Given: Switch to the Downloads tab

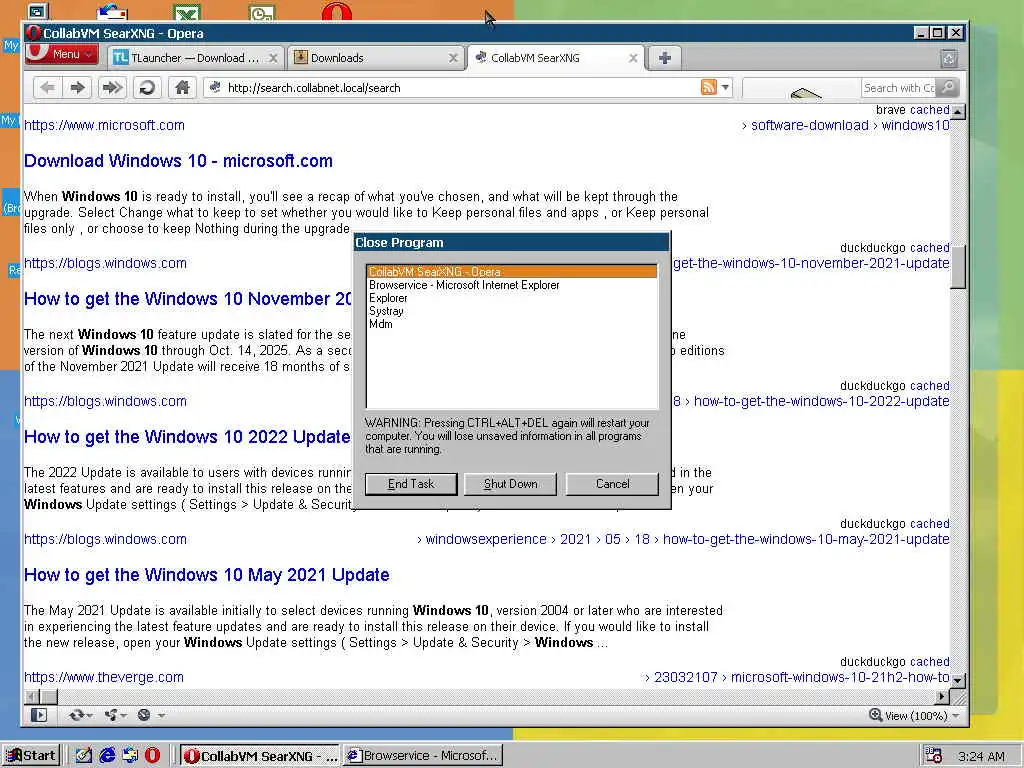Looking at the screenshot, I should [x=376, y=58].
